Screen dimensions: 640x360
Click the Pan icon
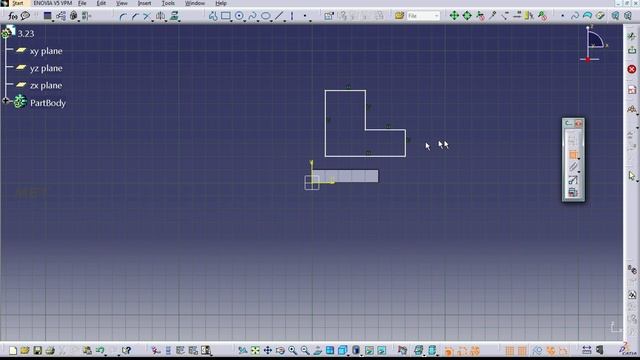267,350
